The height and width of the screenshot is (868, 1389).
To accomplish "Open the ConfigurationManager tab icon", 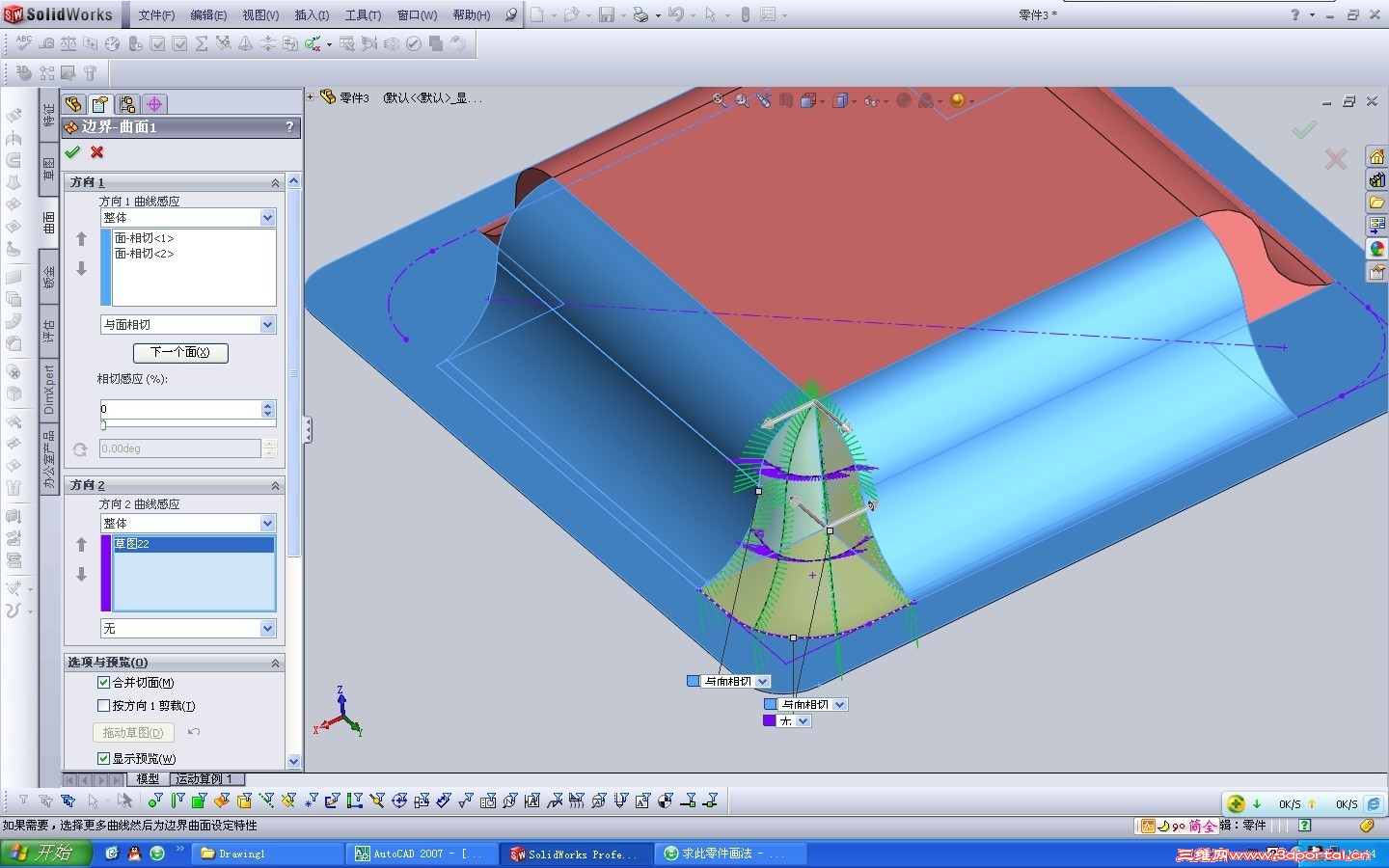I will point(127,104).
